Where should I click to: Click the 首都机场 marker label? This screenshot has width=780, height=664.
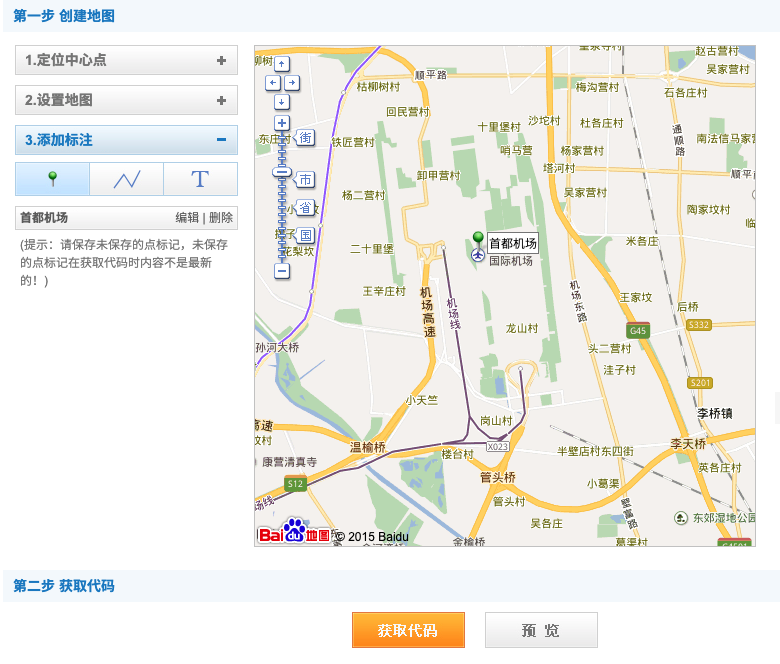click(513, 243)
